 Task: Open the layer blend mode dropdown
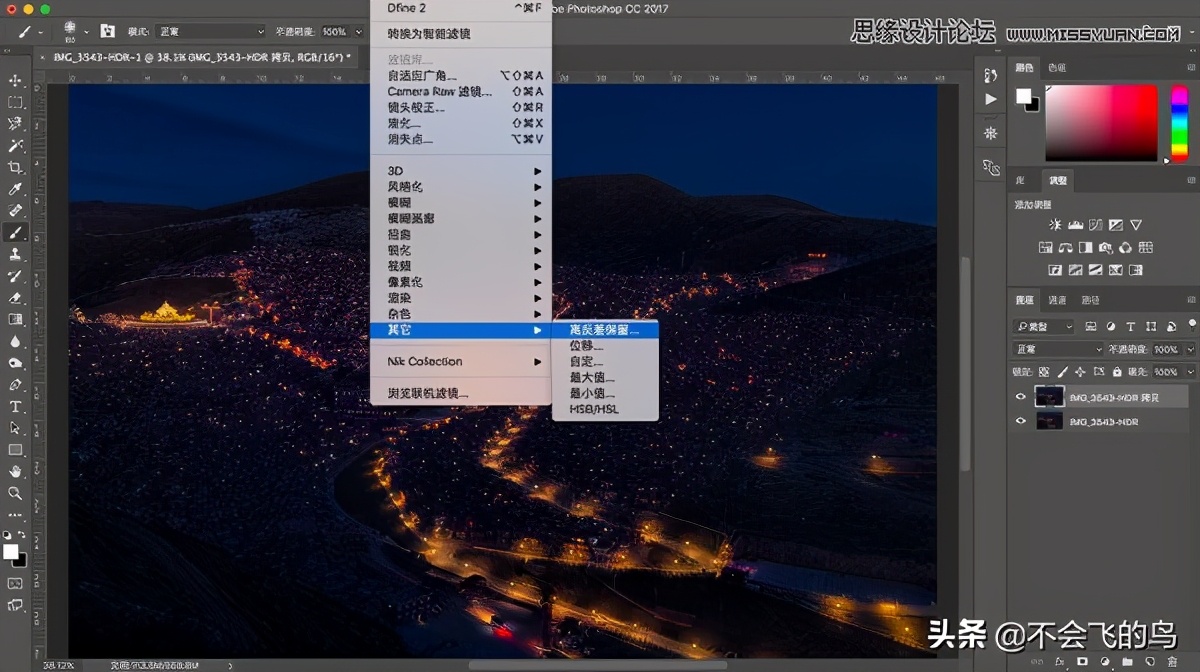click(1056, 349)
